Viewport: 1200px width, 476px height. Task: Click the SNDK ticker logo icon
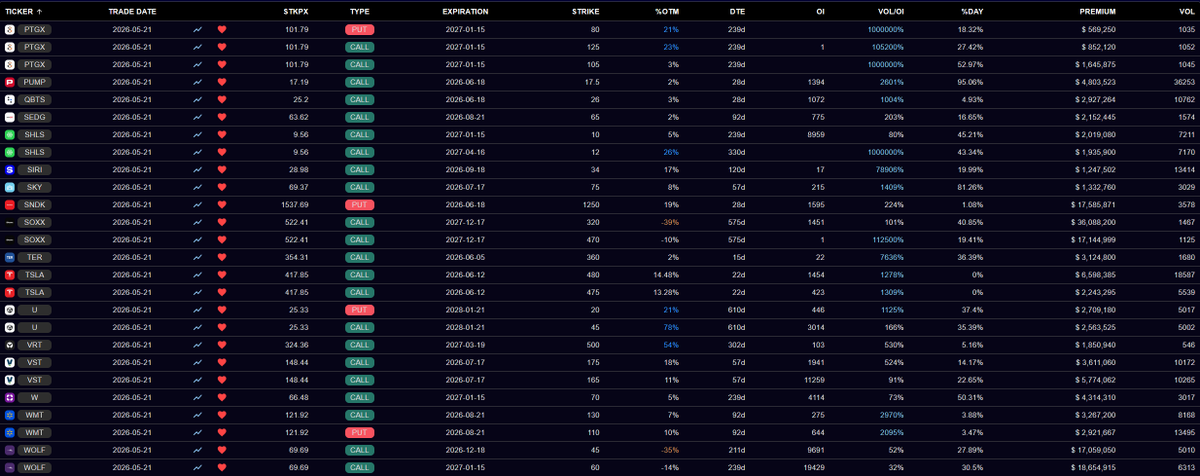pos(10,205)
